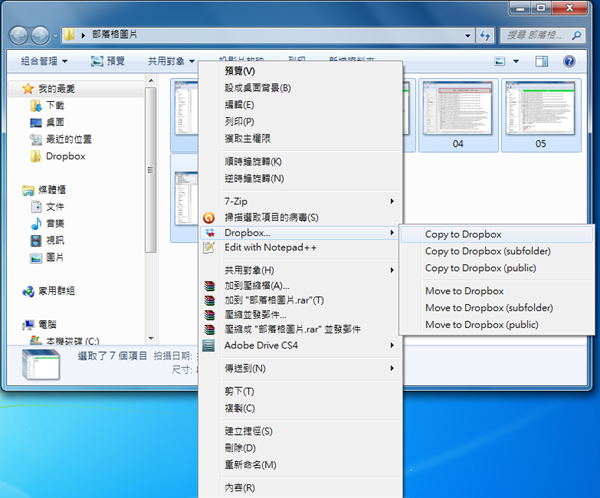The width and height of the screenshot is (600, 498).
Task: Open 共用對象 toolbar dropdown
Action: click(171, 61)
